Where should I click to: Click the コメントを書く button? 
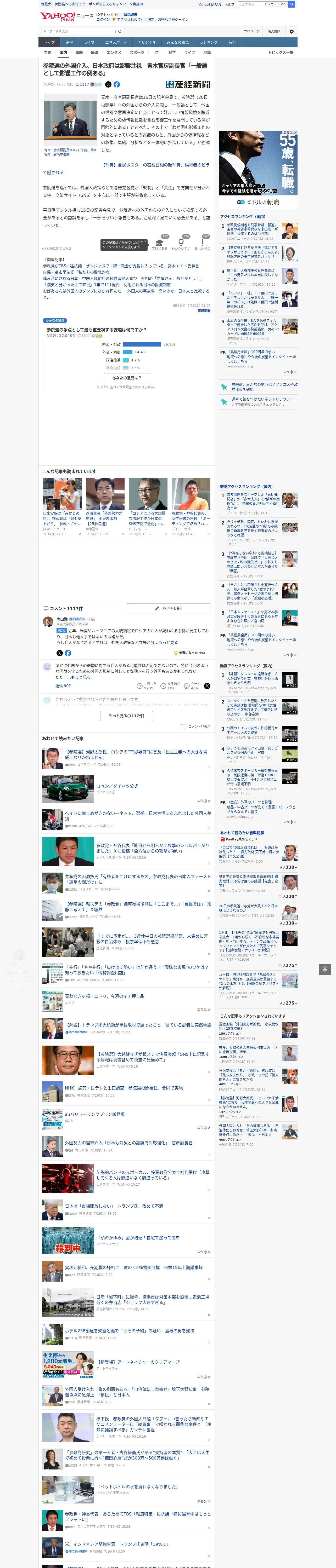point(168,608)
